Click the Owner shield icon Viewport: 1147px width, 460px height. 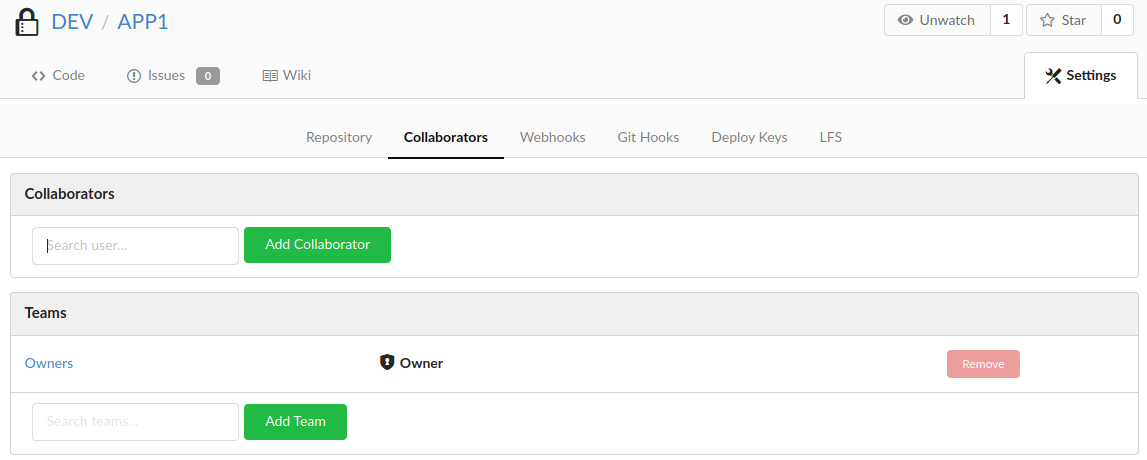(x=387, y=362)
